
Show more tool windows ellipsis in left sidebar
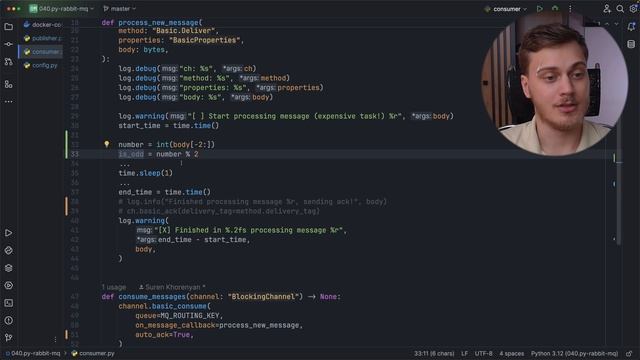(x=9, y=101)
